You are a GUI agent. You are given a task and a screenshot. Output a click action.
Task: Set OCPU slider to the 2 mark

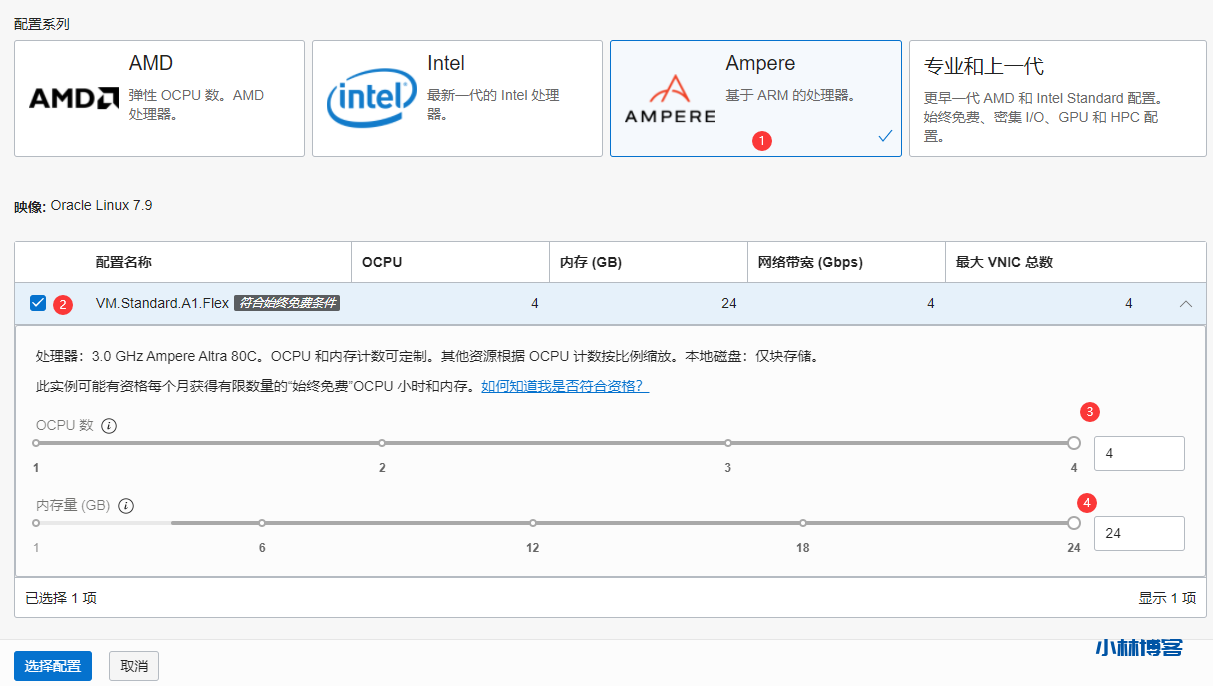pos(382,443)
